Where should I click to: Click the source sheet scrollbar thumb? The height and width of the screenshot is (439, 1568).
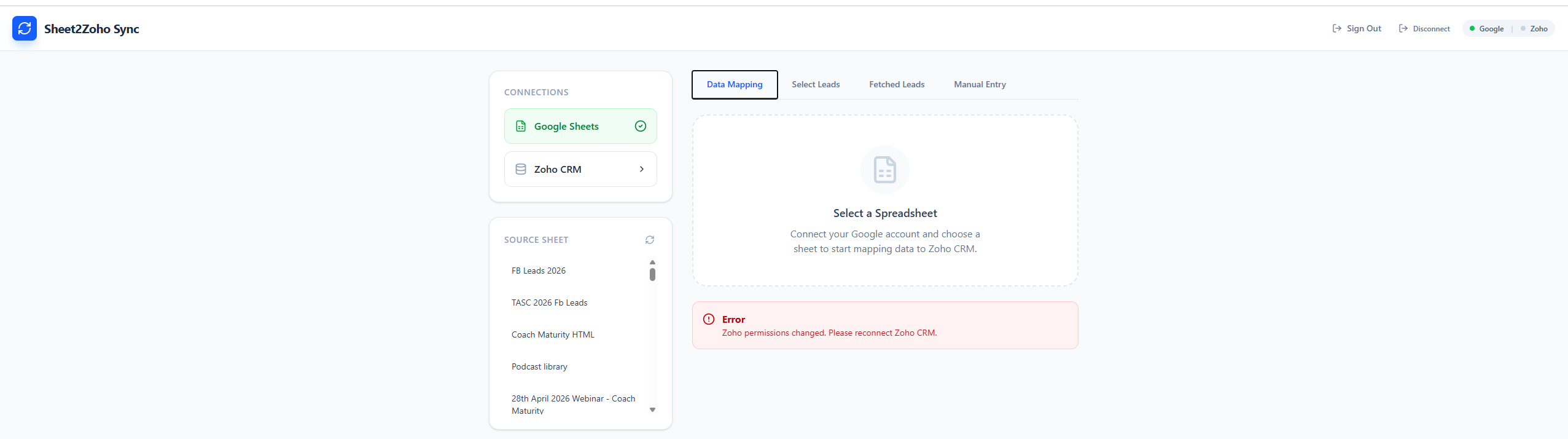[652, 274]
